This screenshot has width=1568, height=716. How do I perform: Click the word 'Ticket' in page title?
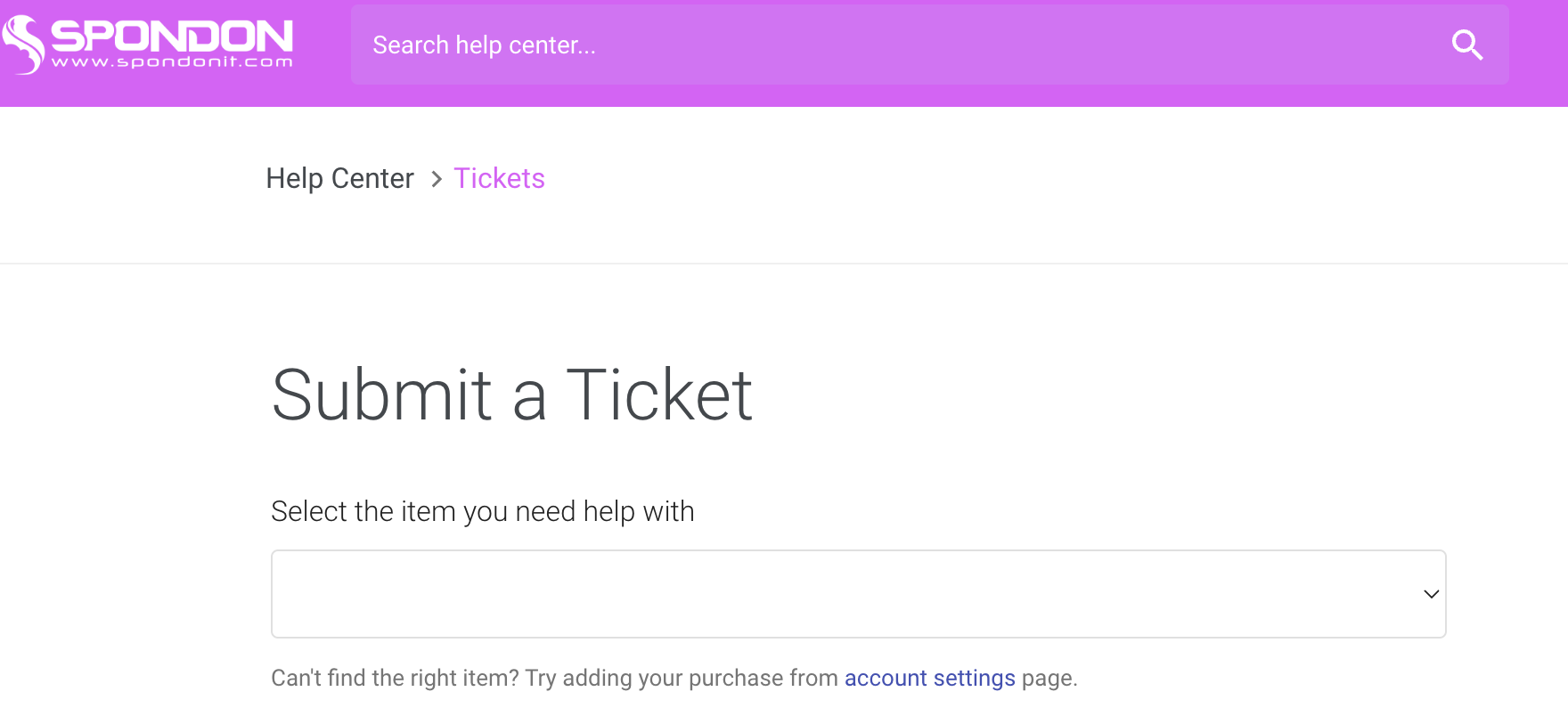click(x=659, y=395)
